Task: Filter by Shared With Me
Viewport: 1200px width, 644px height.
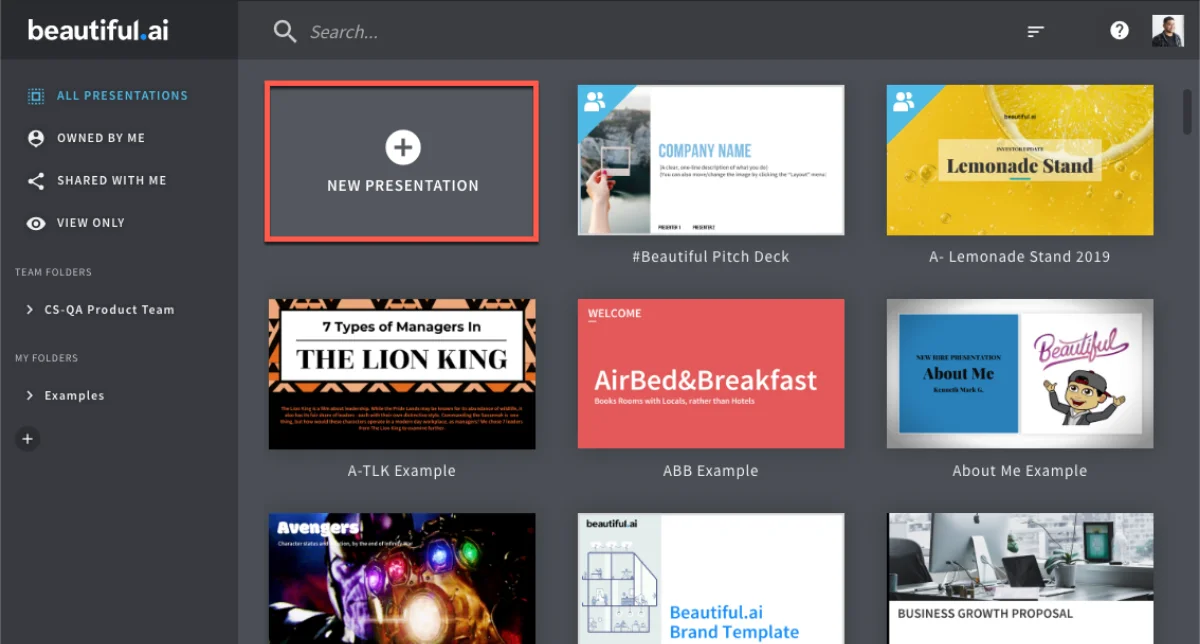Action: tap(111, 181)
